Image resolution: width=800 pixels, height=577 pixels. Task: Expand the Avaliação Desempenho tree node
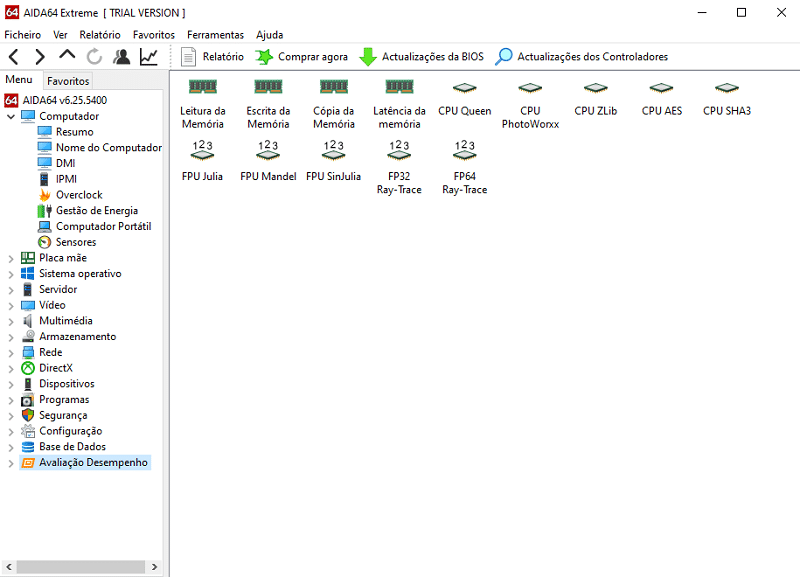point(11,464)
